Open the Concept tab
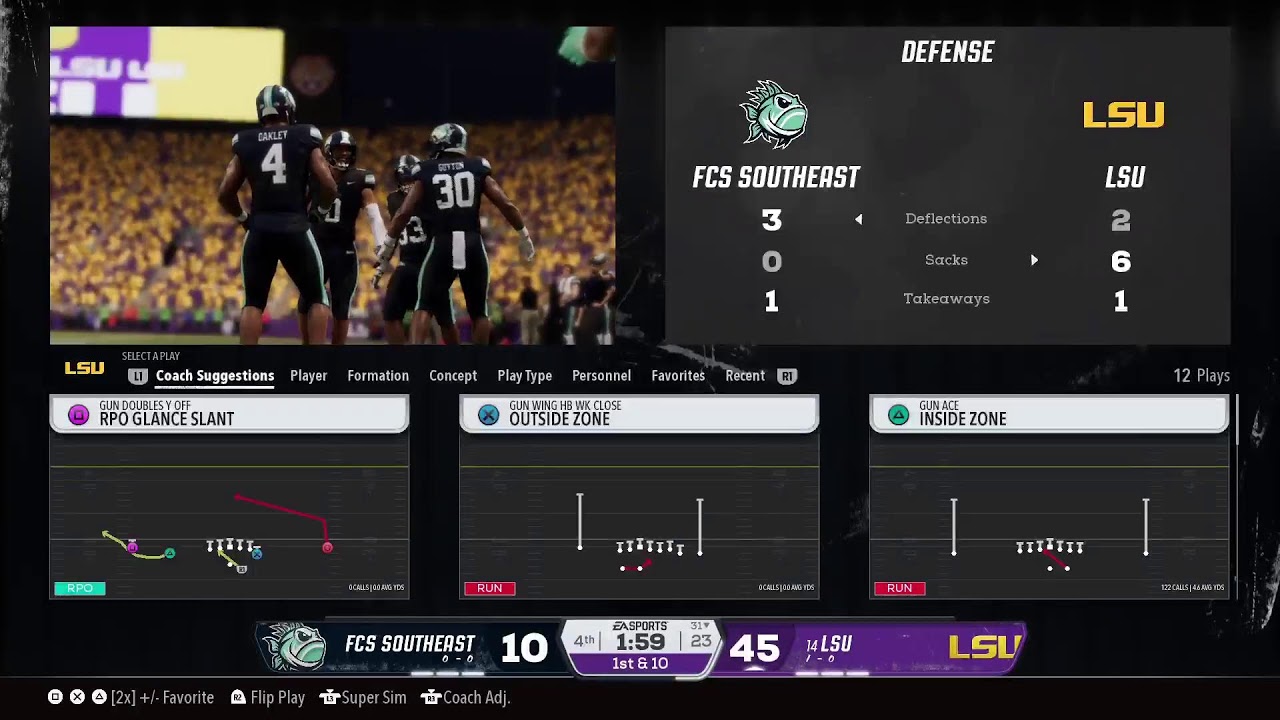 [x=453, y=376]
